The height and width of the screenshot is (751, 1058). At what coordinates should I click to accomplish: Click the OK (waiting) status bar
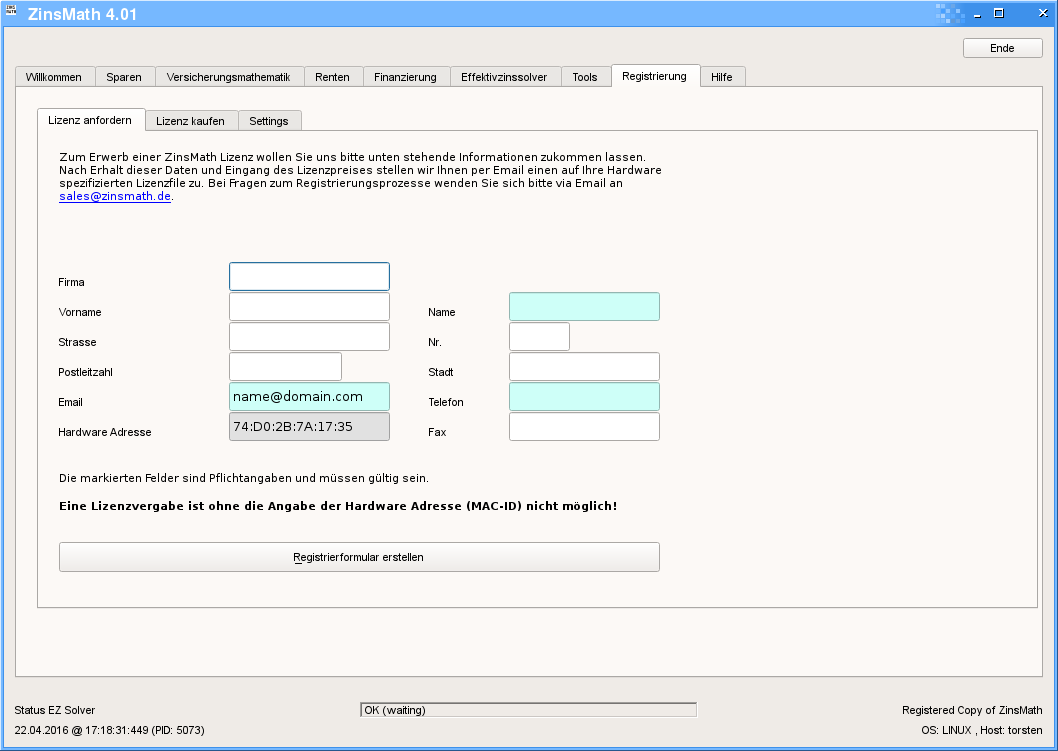click(528, 710)
